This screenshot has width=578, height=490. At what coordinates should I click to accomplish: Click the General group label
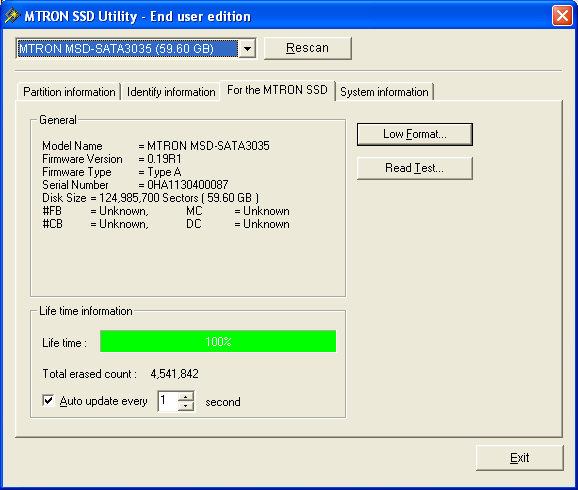[58, 120]
